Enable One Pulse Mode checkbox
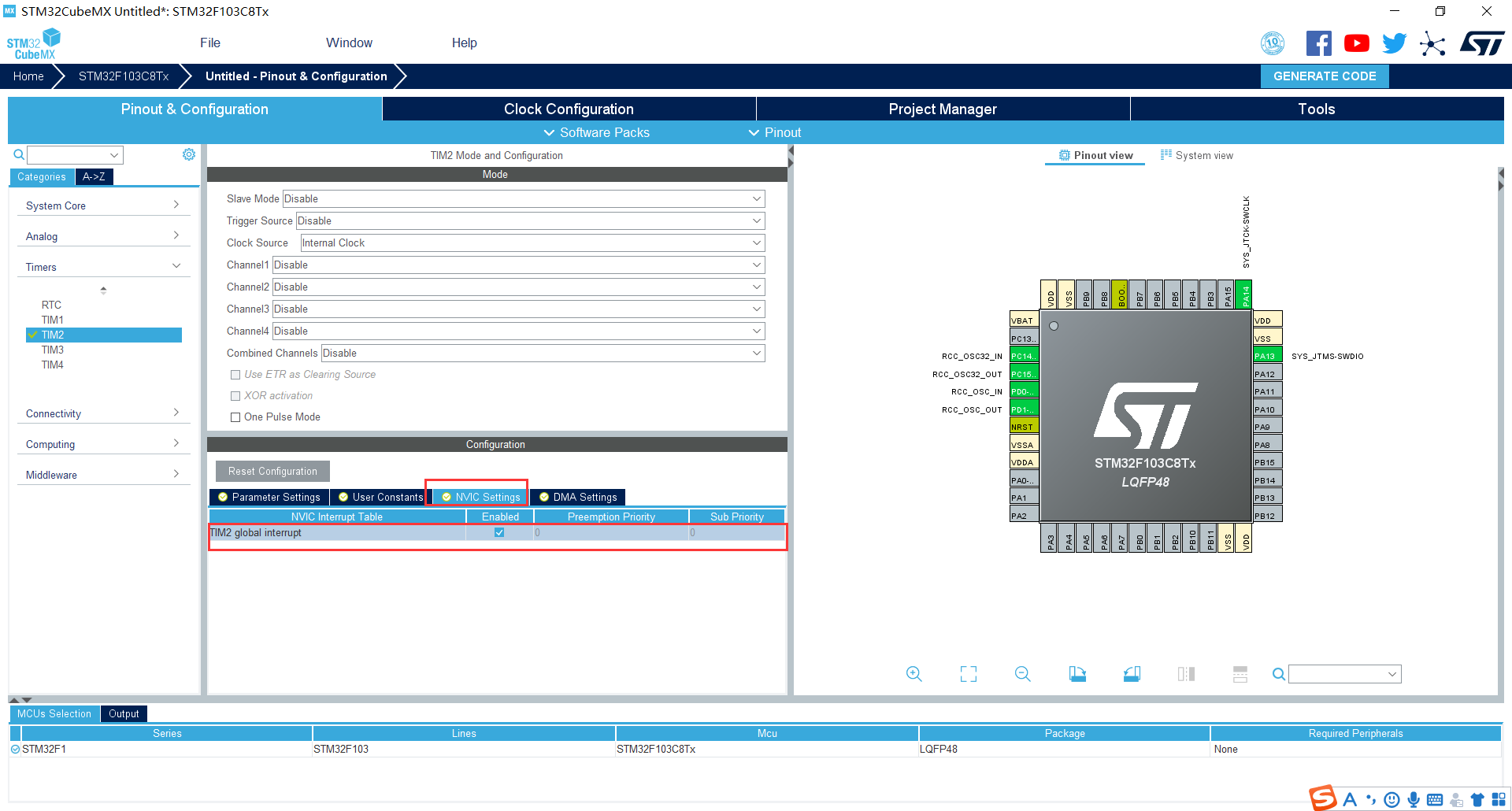1512x811 pixels. tap(235, 417)
